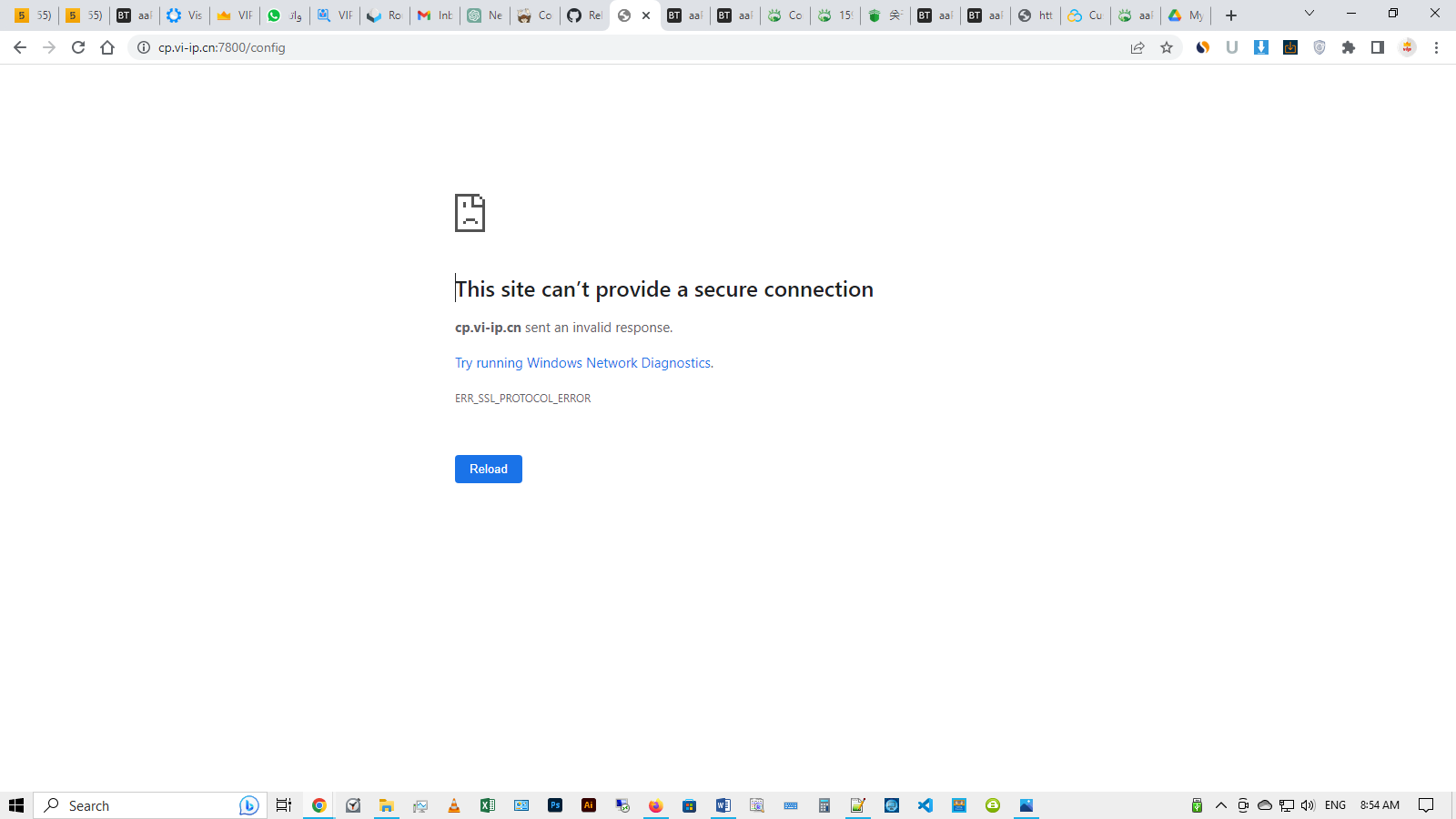Open VLC media player from the taskbar

(x=454, y=805)
